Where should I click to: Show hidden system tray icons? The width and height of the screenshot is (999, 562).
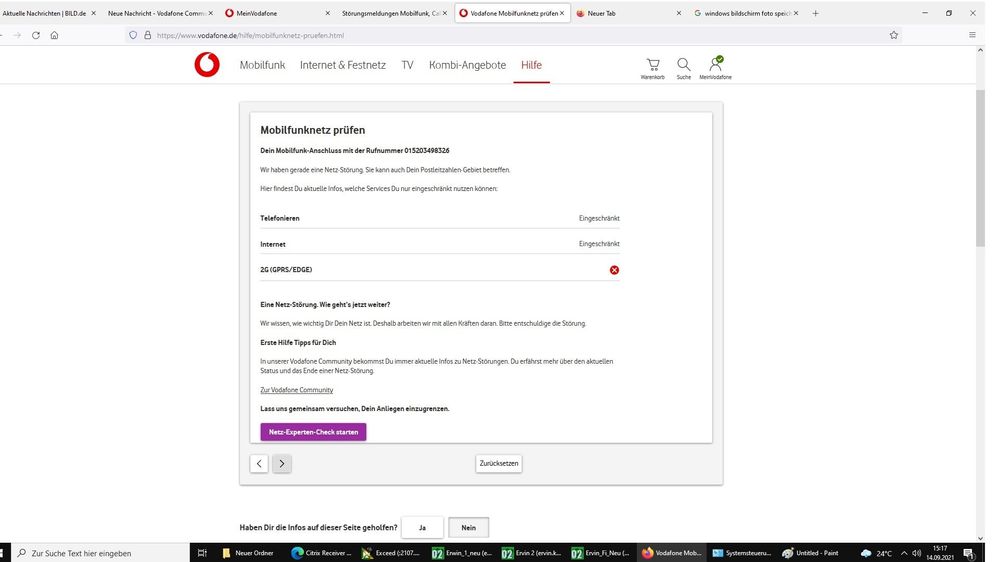click(x=903, y=553)
